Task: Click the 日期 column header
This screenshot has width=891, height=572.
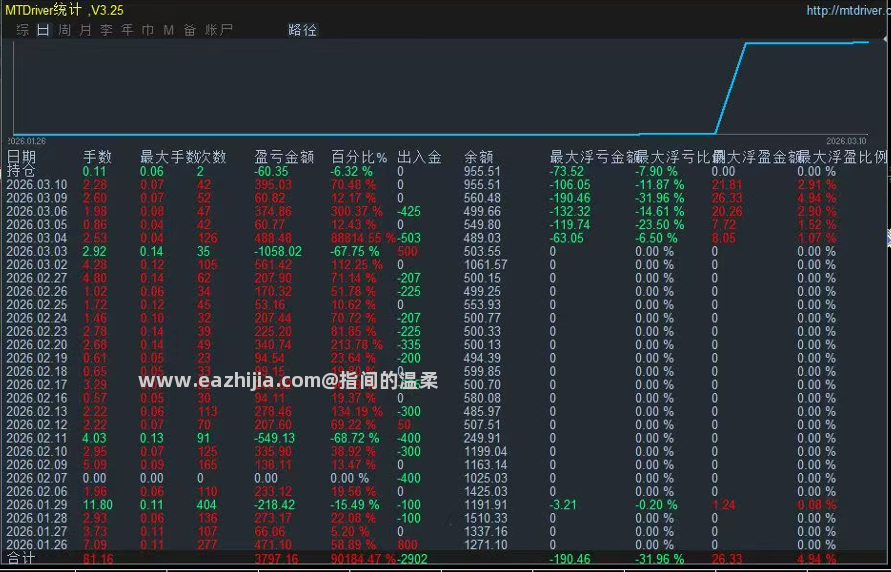Action: tap(21, 157)
